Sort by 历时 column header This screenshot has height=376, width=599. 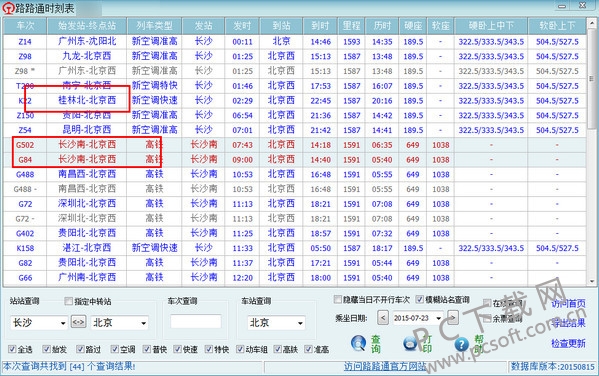382,26
